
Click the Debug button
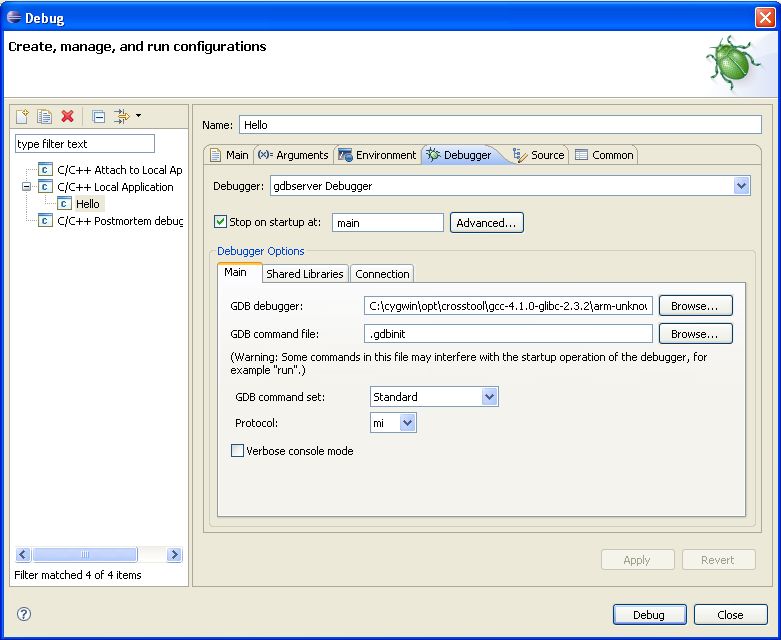point(650,615)
